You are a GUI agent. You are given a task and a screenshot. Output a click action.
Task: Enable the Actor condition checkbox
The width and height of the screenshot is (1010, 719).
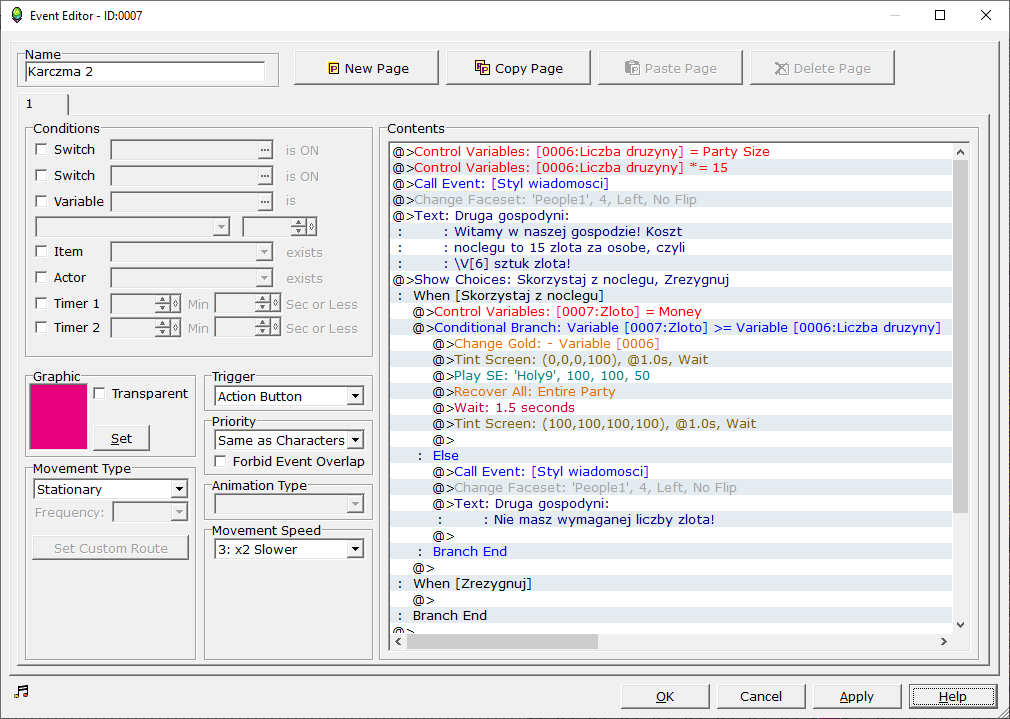pyautogui.click(x=41, y=277)
